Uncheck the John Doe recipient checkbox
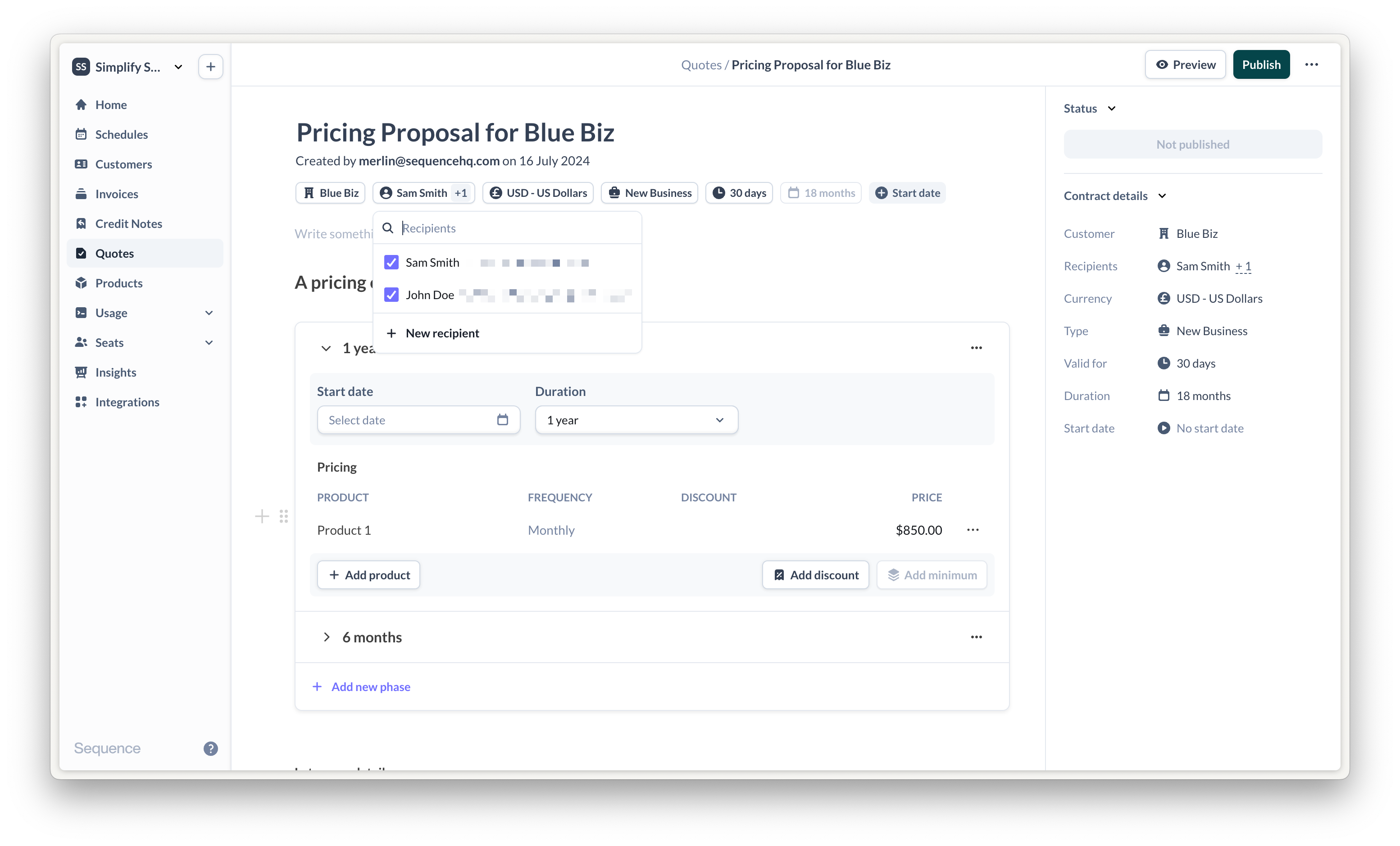 pos(391,294)
